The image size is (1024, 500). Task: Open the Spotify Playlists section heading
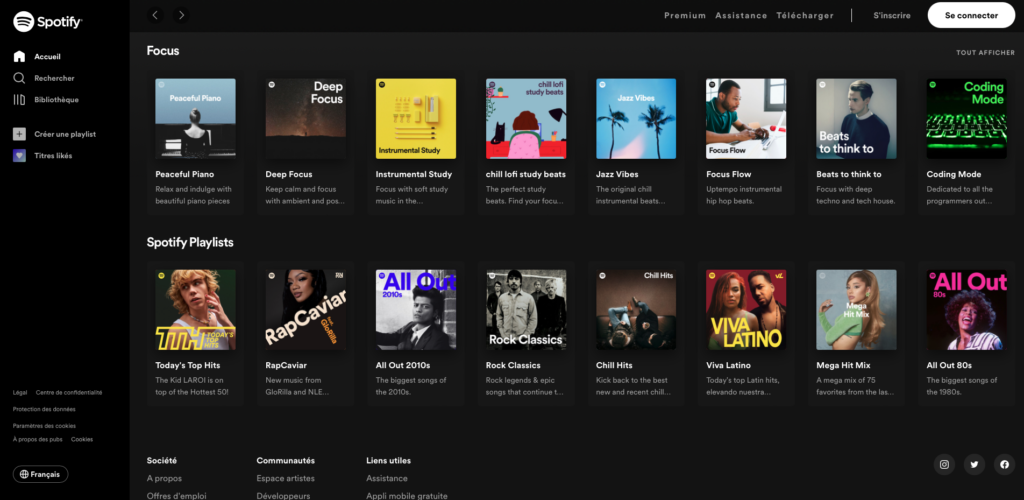[190, 242]
